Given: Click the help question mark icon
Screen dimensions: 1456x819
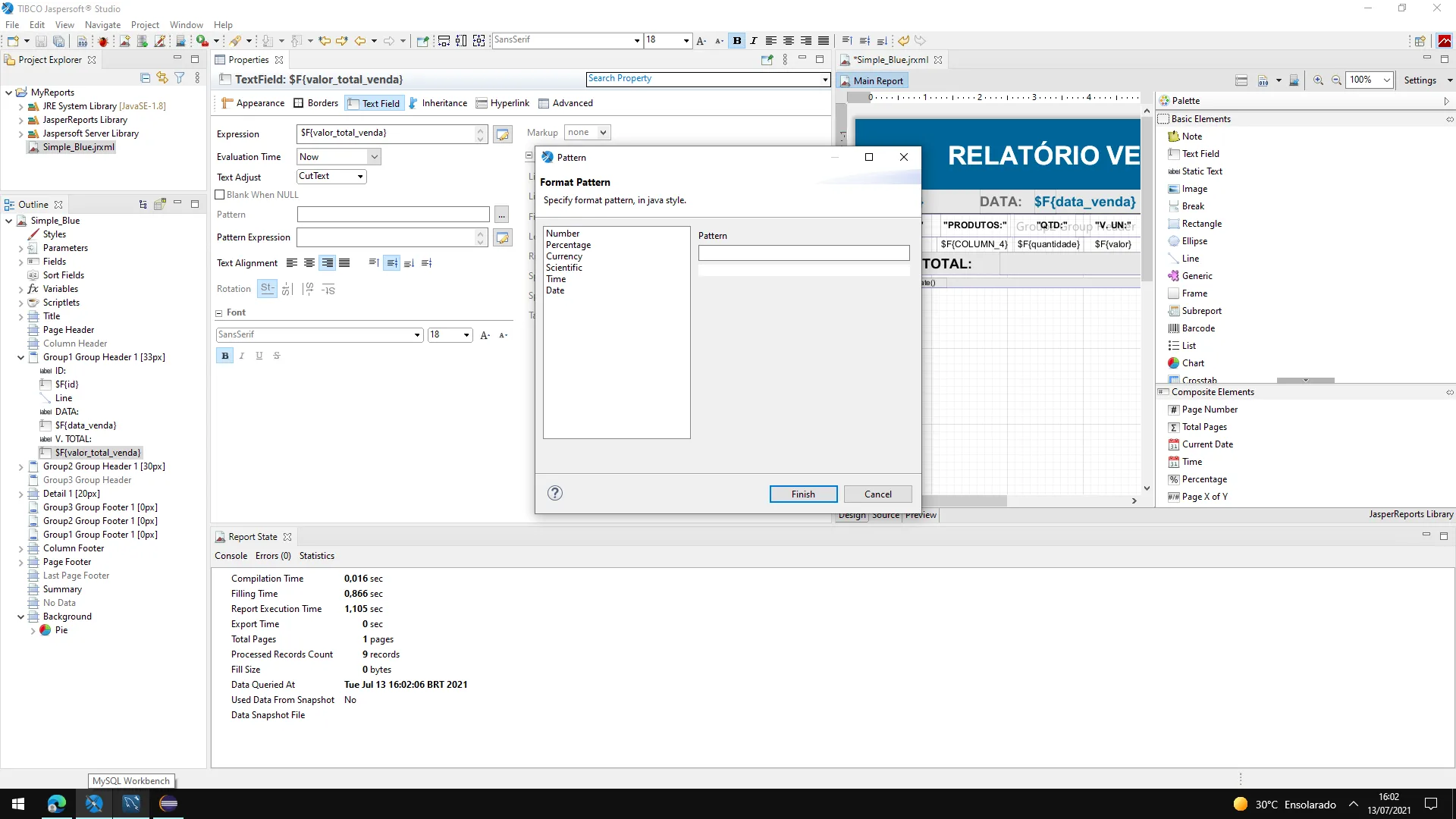Looking at the screenshot, I should (555, 494).
